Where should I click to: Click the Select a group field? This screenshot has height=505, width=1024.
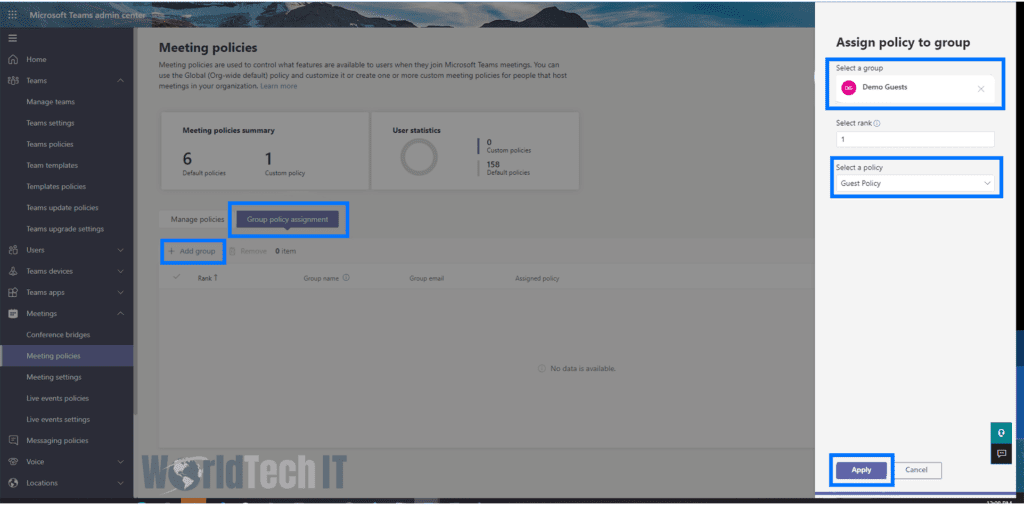[915, 88]
